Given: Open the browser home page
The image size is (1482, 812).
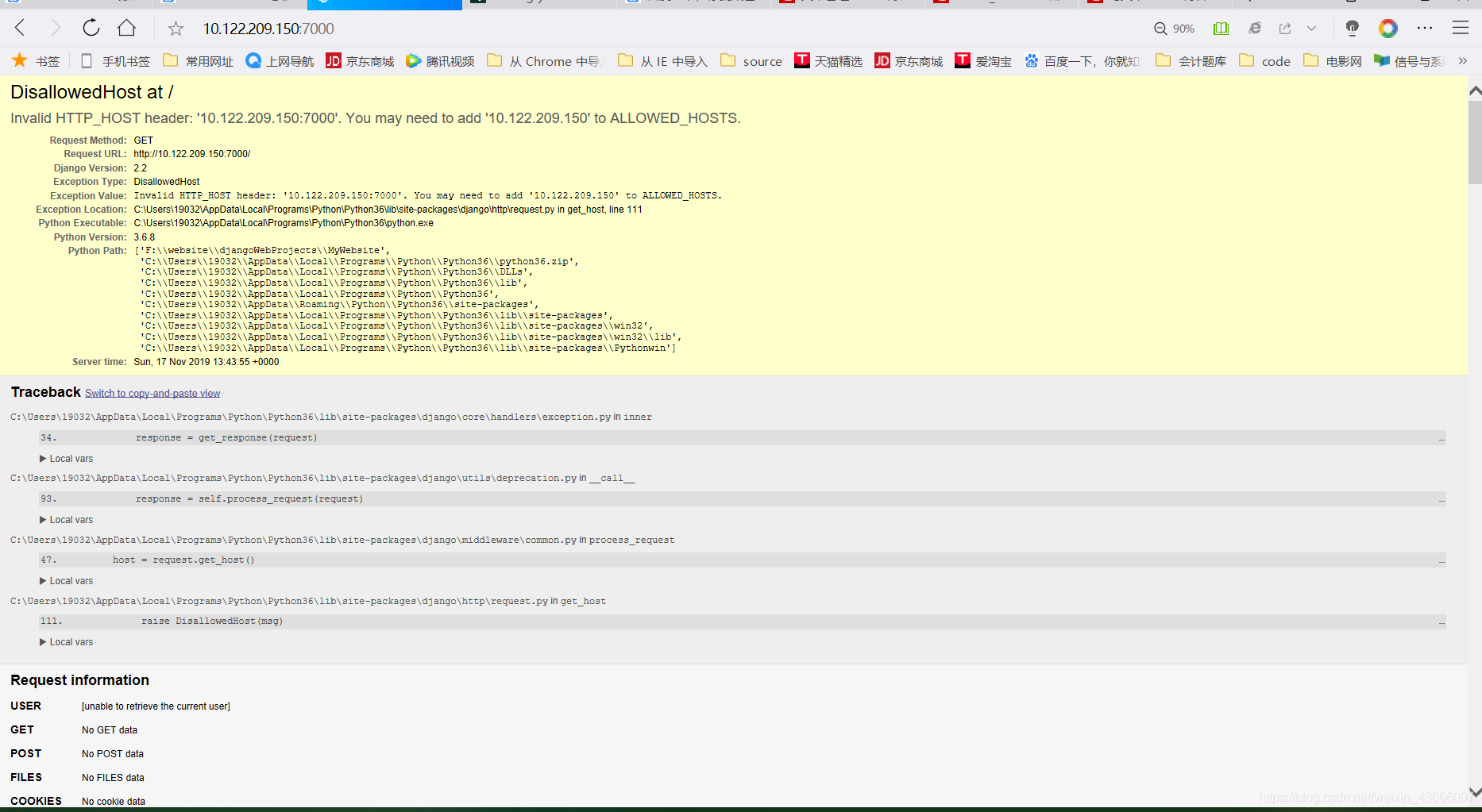Looking at the screenshot, I should click(126, 29).
